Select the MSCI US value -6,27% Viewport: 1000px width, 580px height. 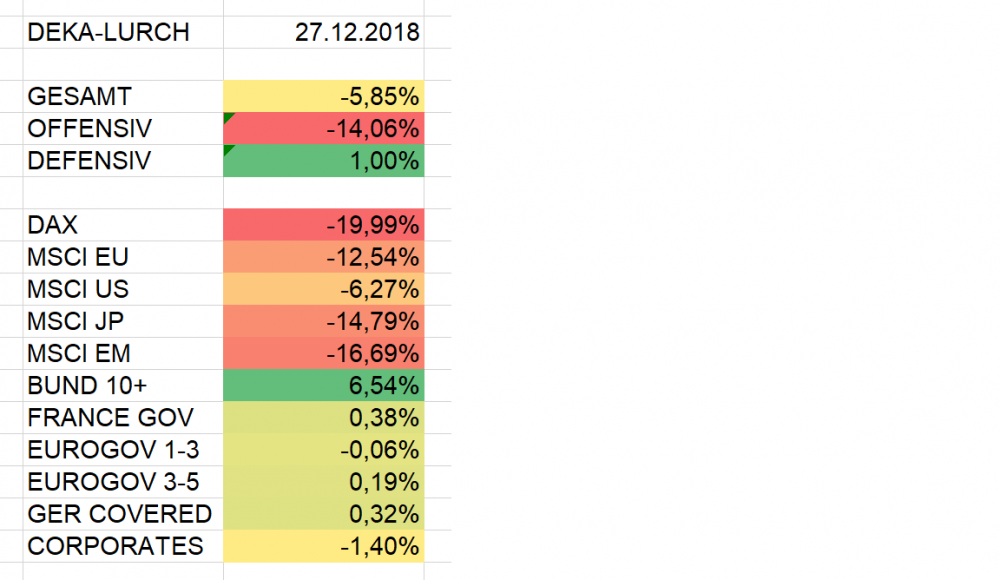pyautogui.click(x=324, y=289)
